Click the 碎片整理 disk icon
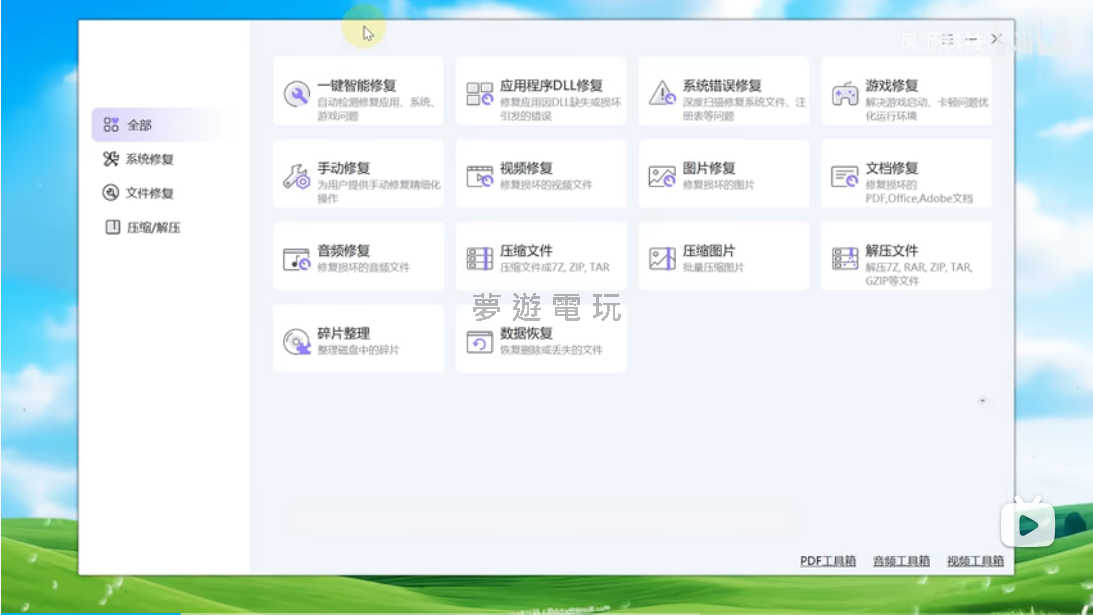1093x615 pixels. pos(296,342)
